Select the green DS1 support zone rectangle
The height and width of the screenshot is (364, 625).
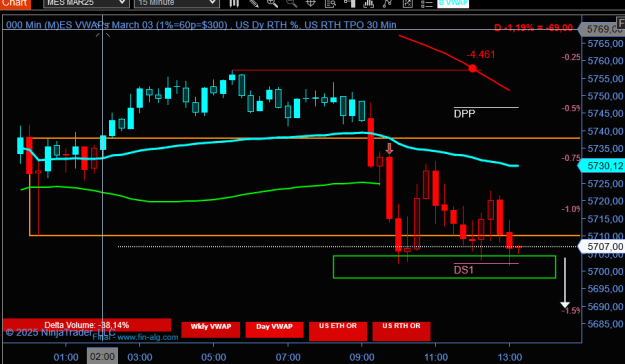pos(444,267)
